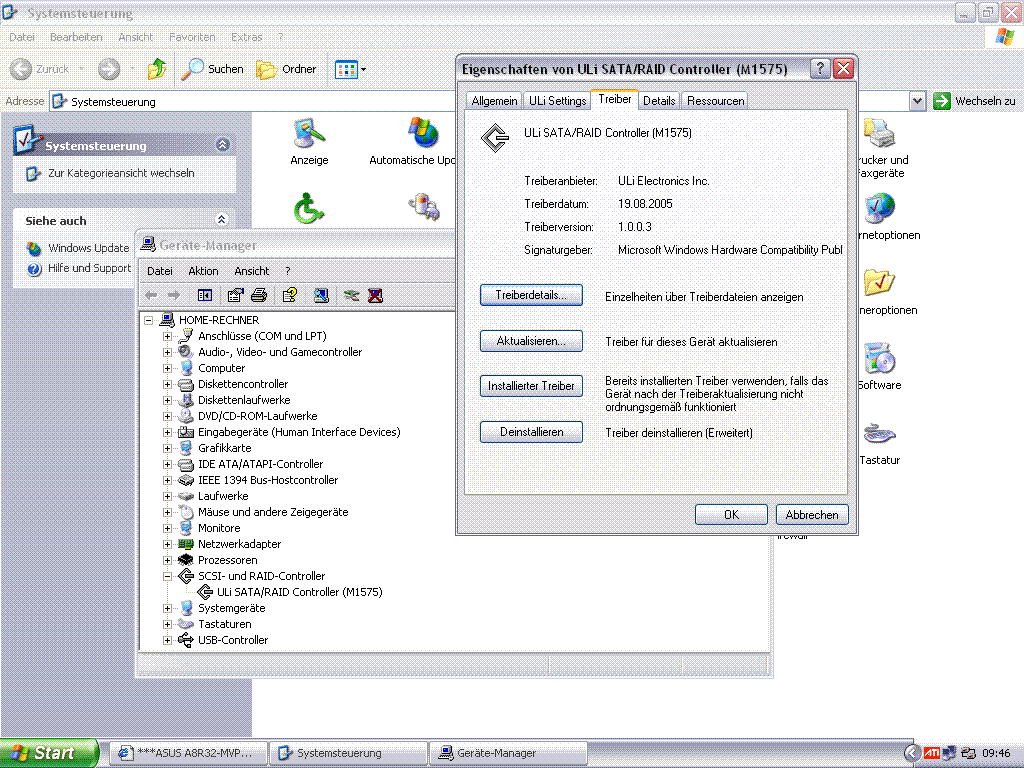Open Aktion menu in Geräte-Manager

[203, 271]
